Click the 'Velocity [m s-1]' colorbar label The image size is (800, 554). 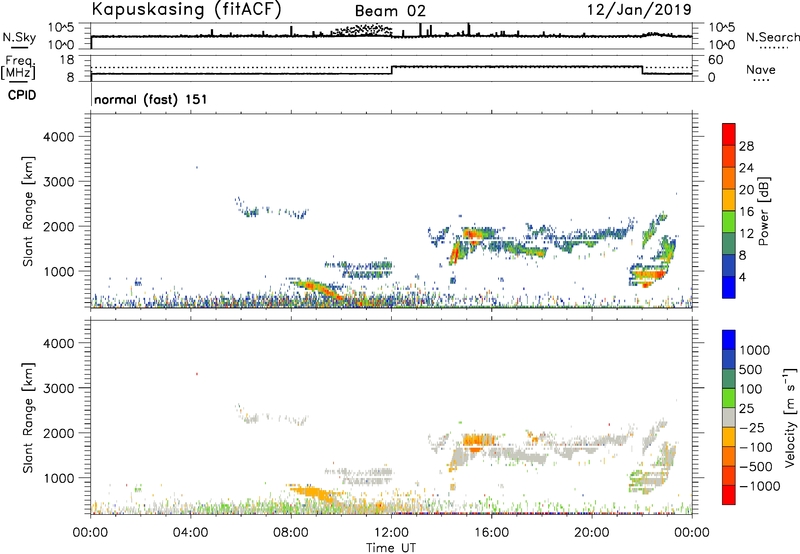tap(790, 417)
